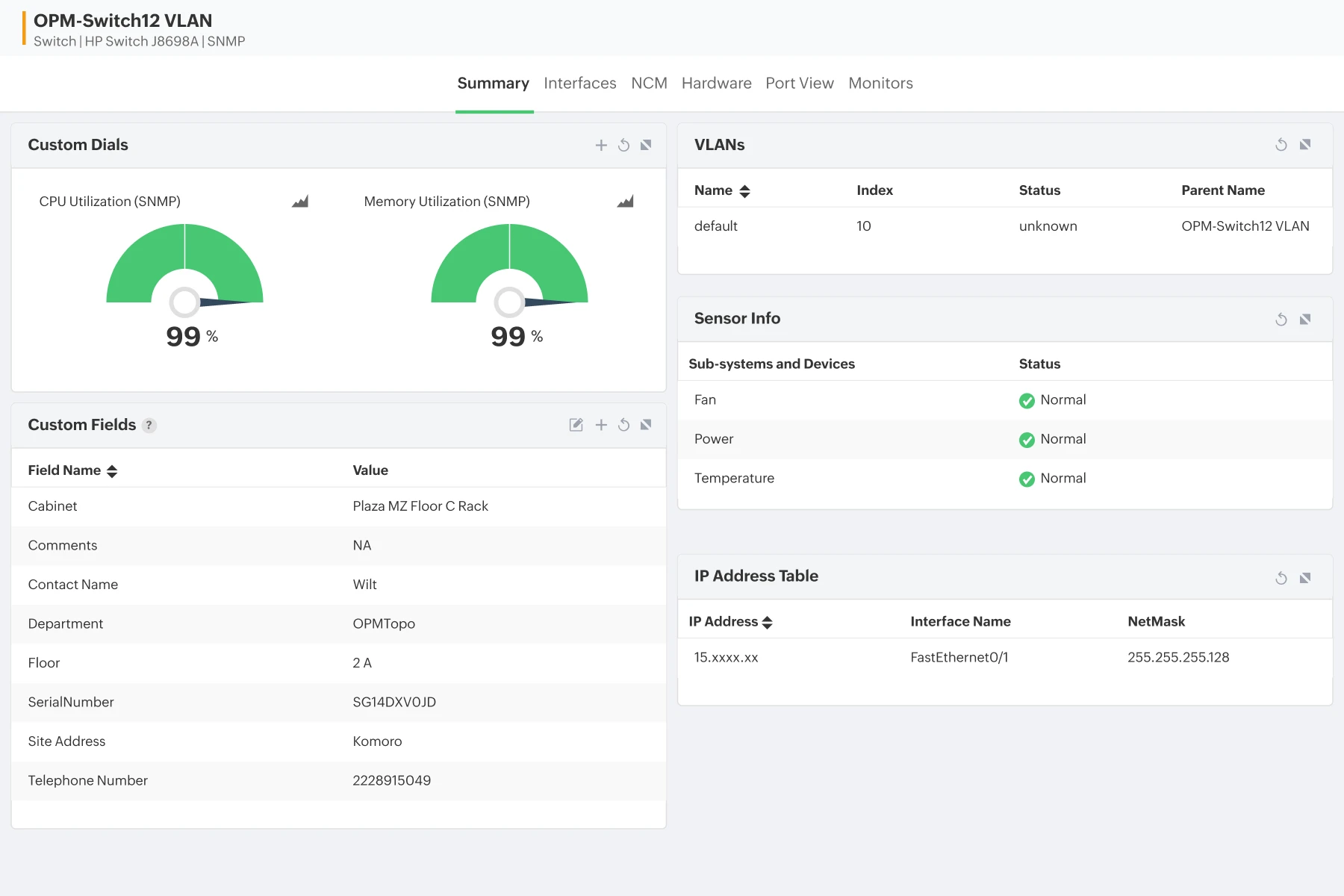Screen dimensions: 1344x896
Task: Add a new dial in Custom Dials
Action: [x=601, y=145]
